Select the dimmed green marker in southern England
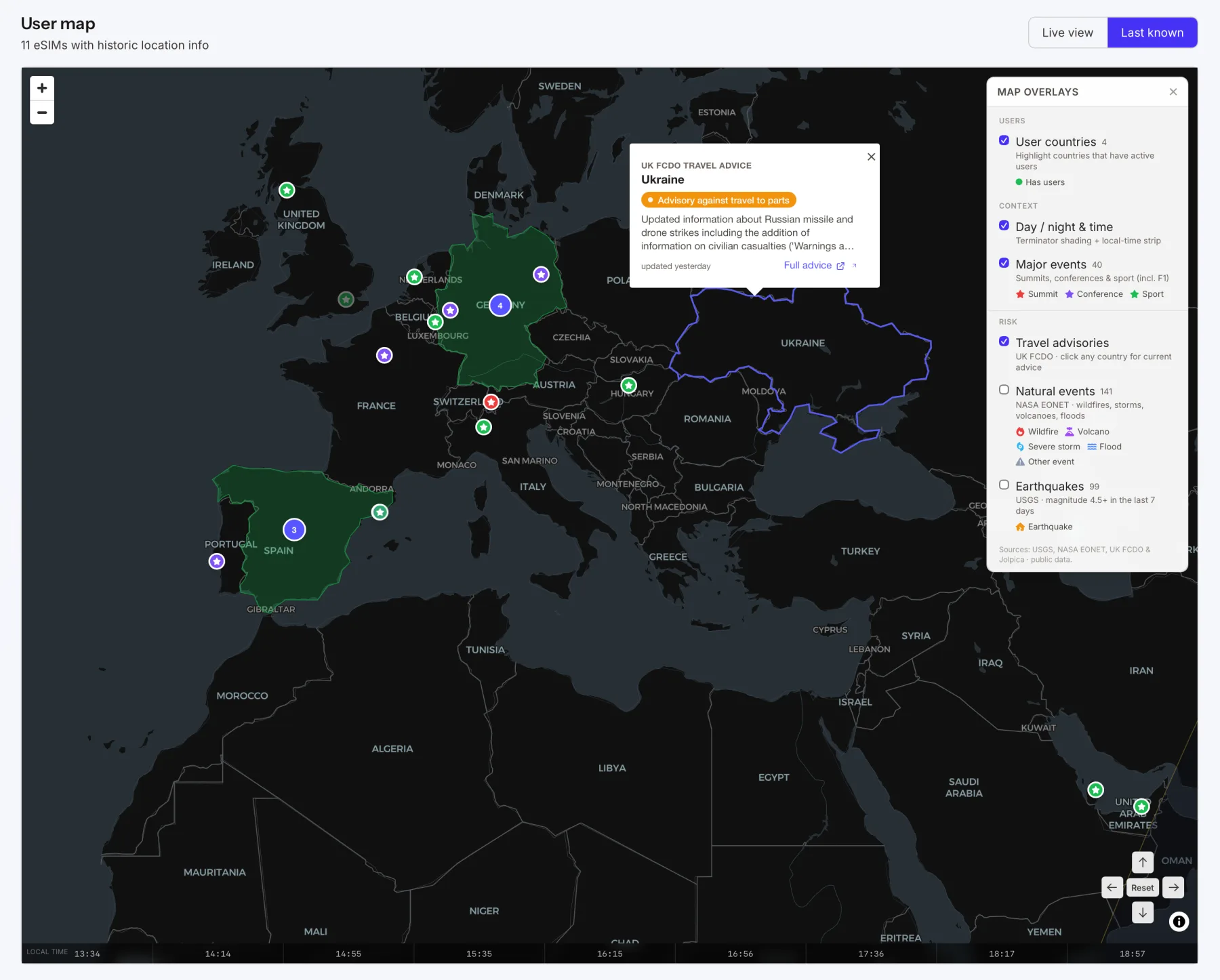 click(346, 299)
